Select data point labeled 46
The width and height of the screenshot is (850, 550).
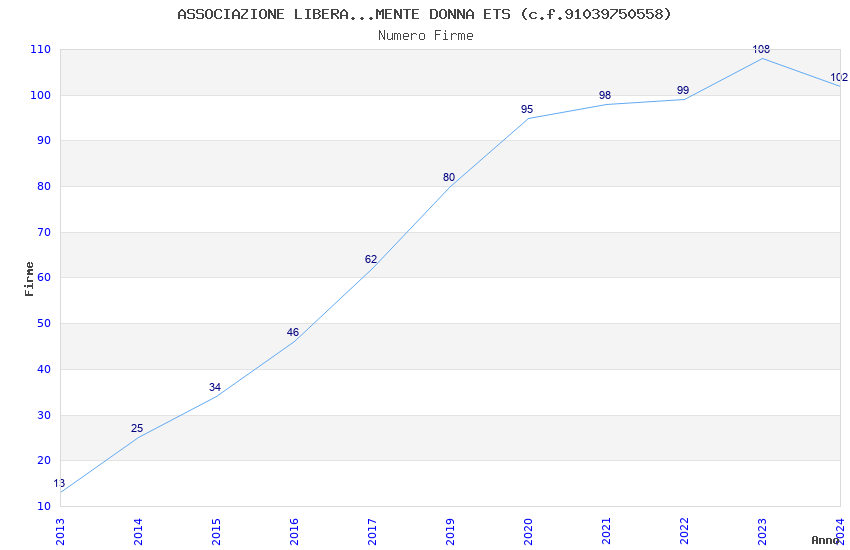pyautogui.click(x=293, y=333)
